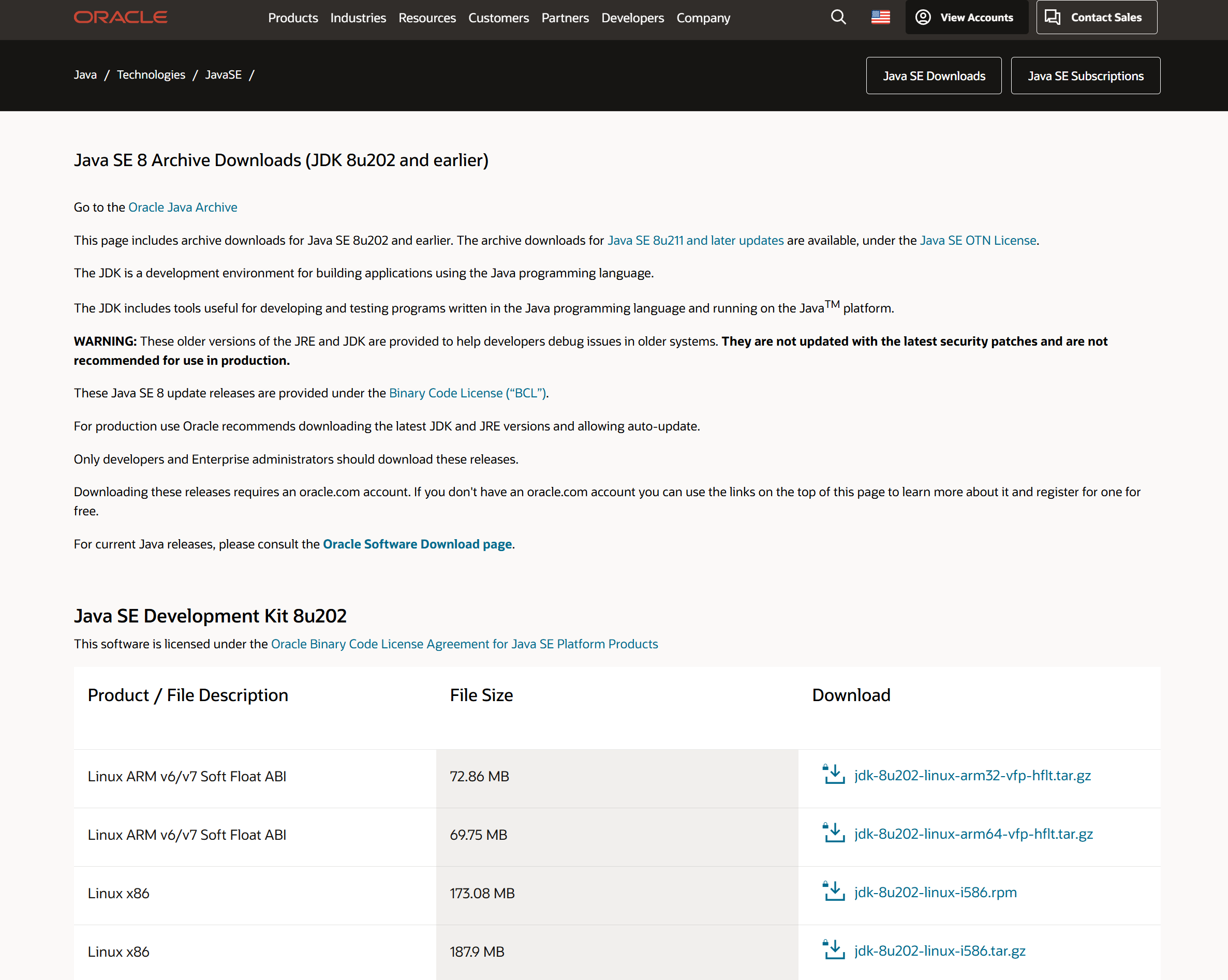Screen dimensions: 1228x980
Task: Open the Products menu
Action: [293, 18]
